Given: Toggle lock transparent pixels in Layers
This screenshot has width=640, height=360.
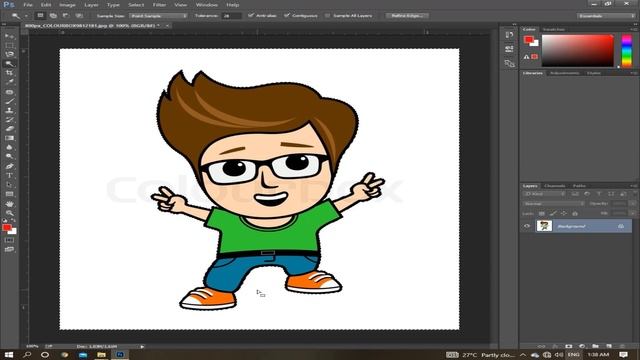Looking at the screenshot, I should pyautogui.click(x=542, y=213).
